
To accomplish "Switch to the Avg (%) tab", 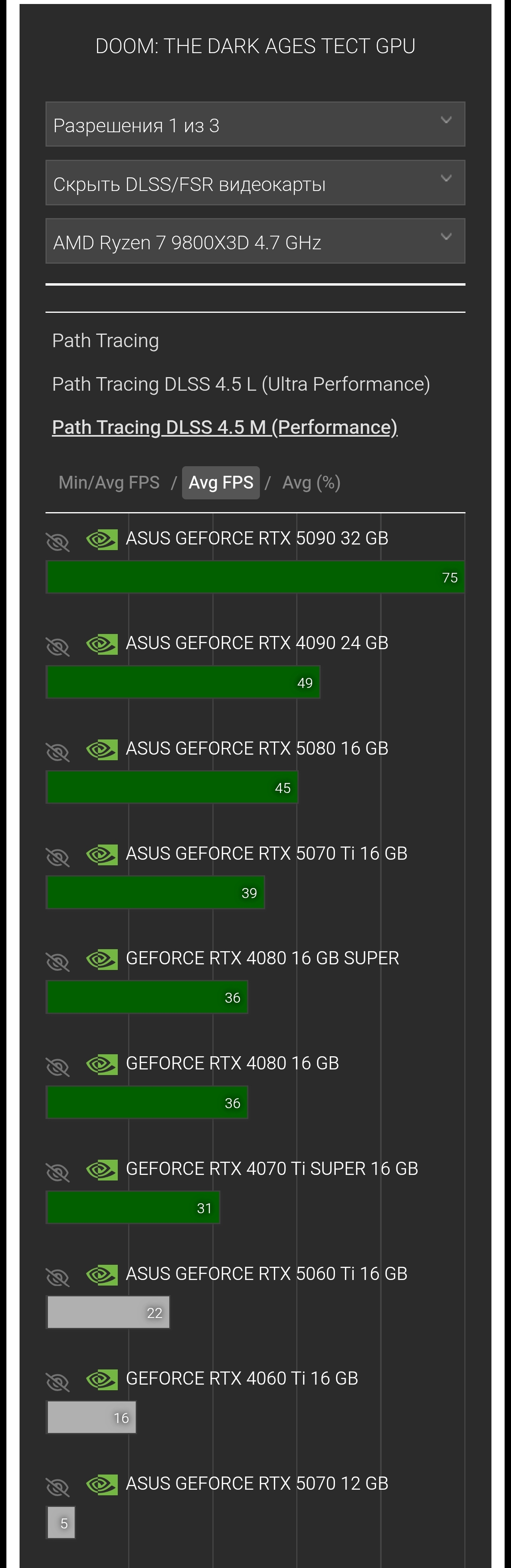I will [x=311, y=483].
